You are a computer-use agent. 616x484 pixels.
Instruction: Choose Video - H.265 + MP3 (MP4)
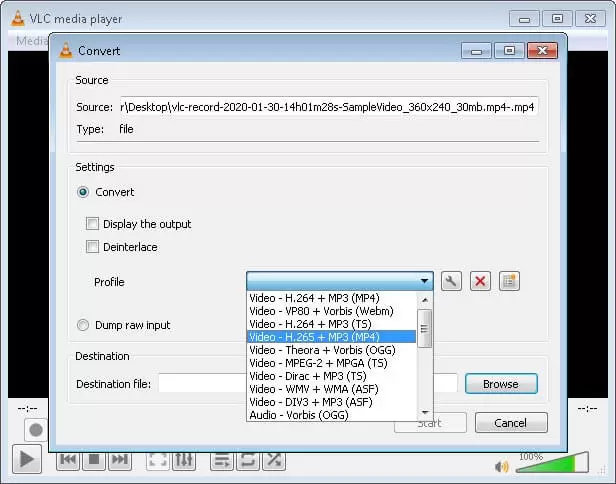tap(331, 337)
